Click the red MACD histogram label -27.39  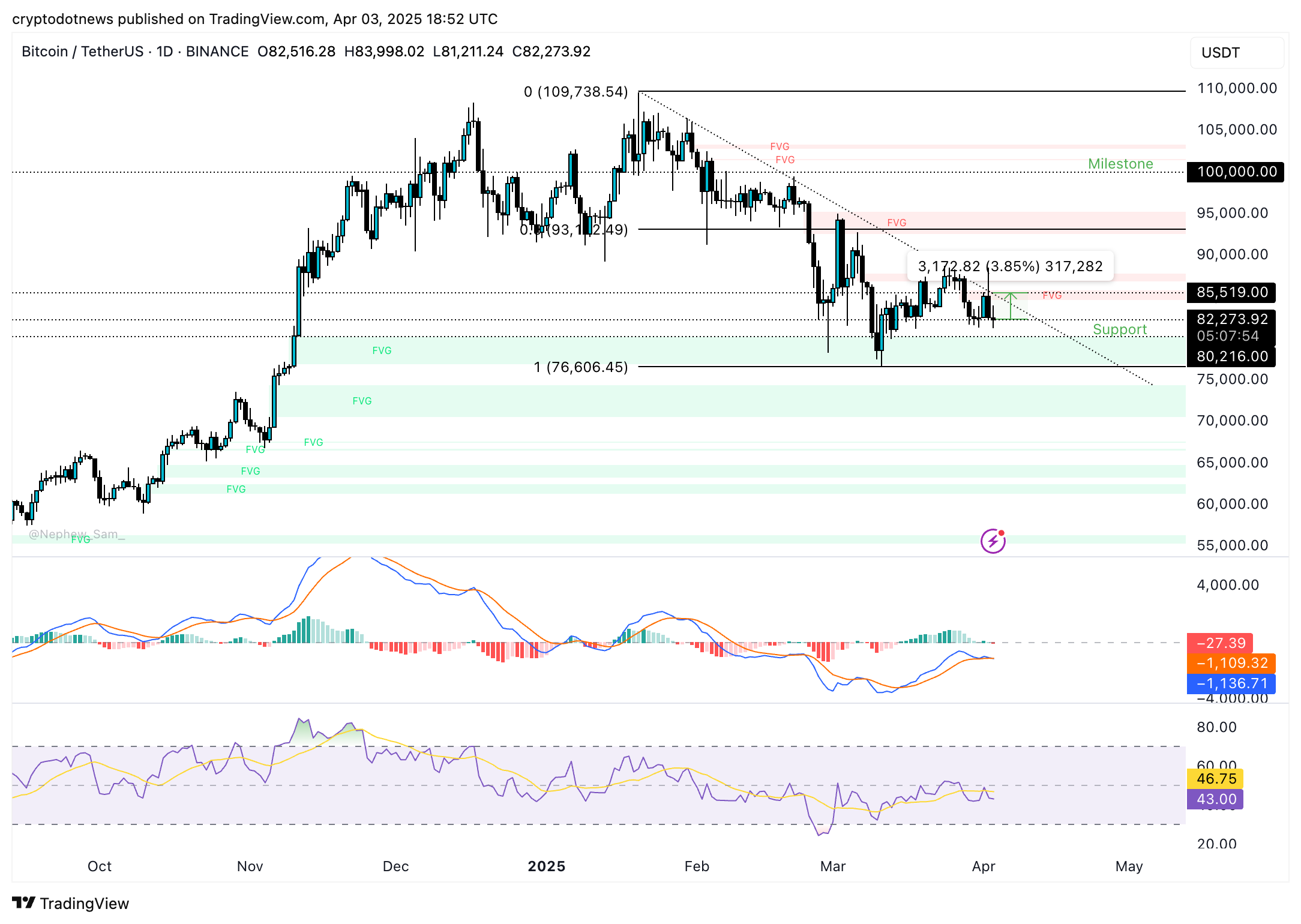tap(1219, 643)
